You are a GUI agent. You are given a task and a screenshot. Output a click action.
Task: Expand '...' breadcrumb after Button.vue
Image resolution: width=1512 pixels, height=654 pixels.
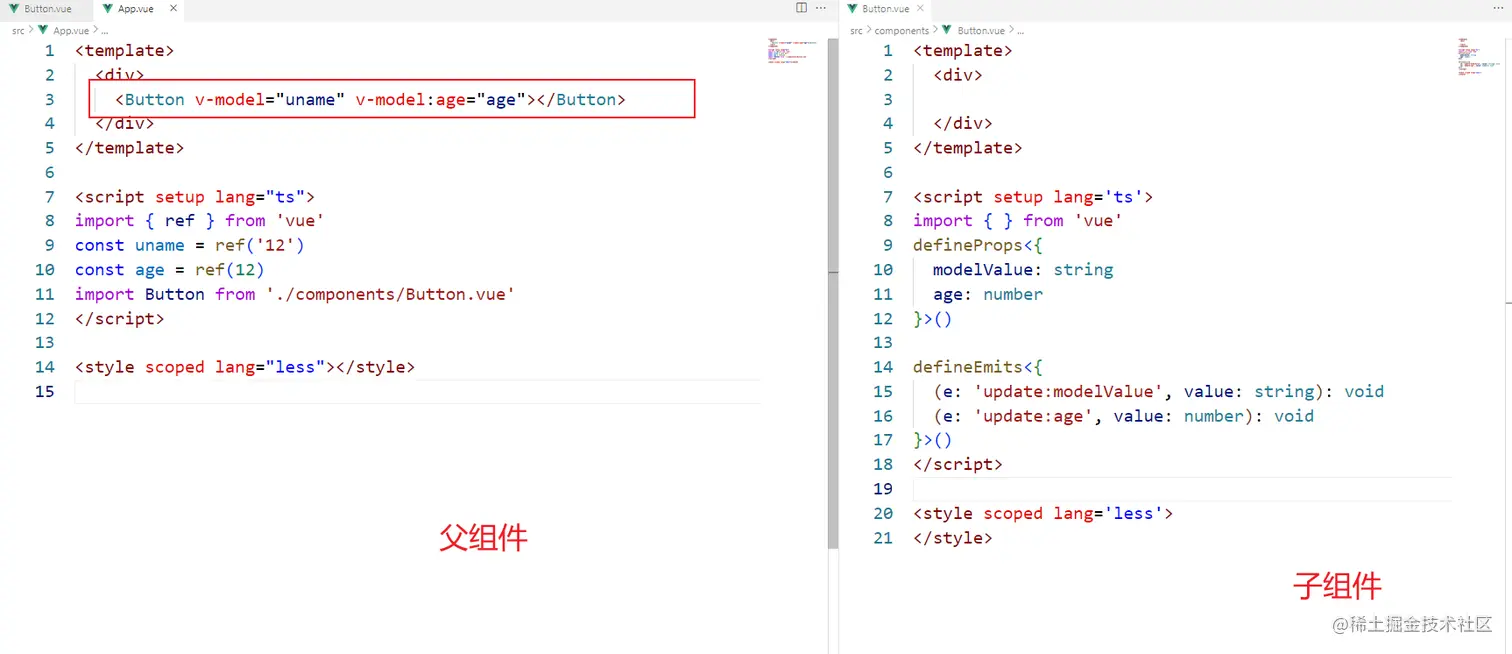pos(1020,31)
